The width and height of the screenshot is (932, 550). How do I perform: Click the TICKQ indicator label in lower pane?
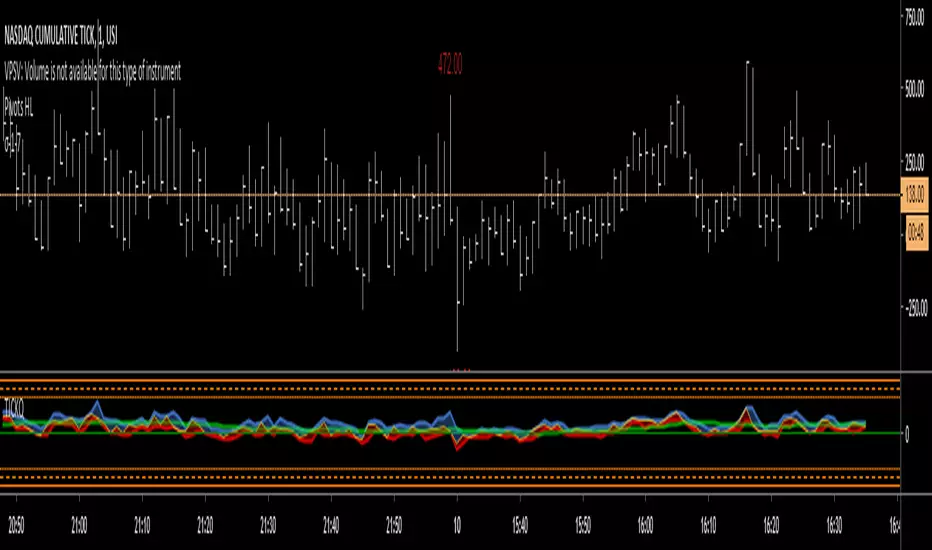14,407
